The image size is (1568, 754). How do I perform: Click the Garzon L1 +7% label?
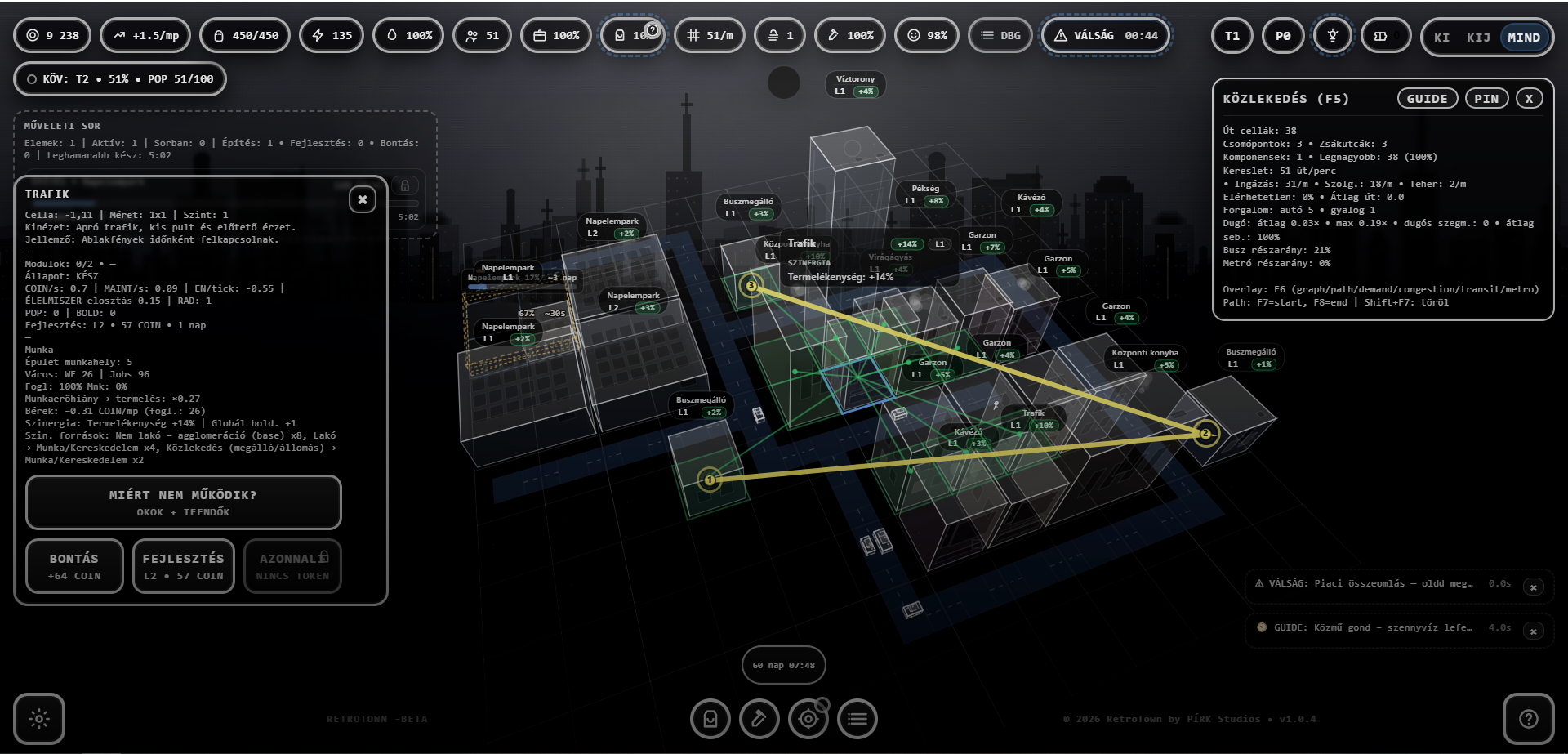click(x=982, y=241)
